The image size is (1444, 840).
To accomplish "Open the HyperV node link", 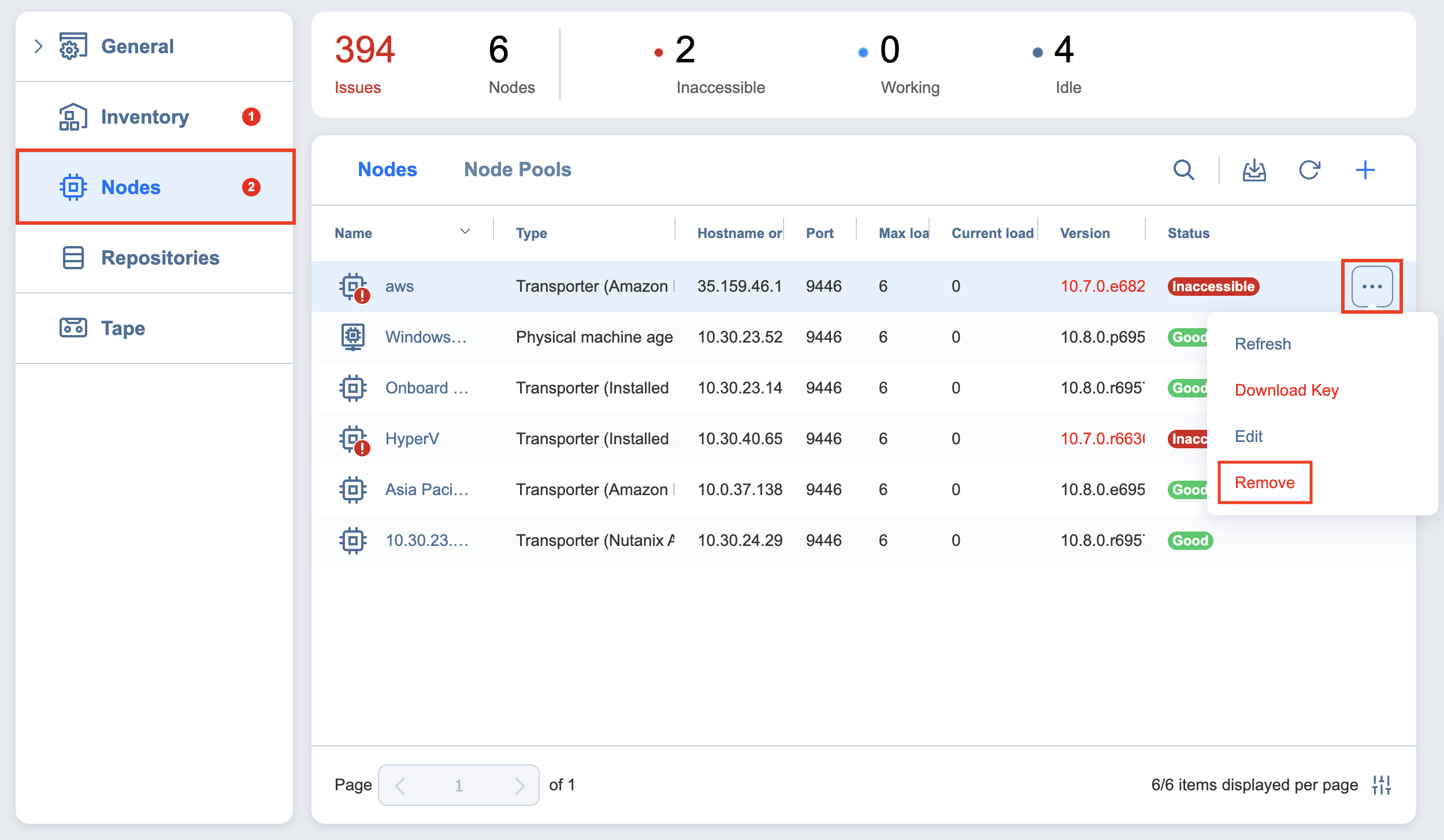I will [412, 438].
